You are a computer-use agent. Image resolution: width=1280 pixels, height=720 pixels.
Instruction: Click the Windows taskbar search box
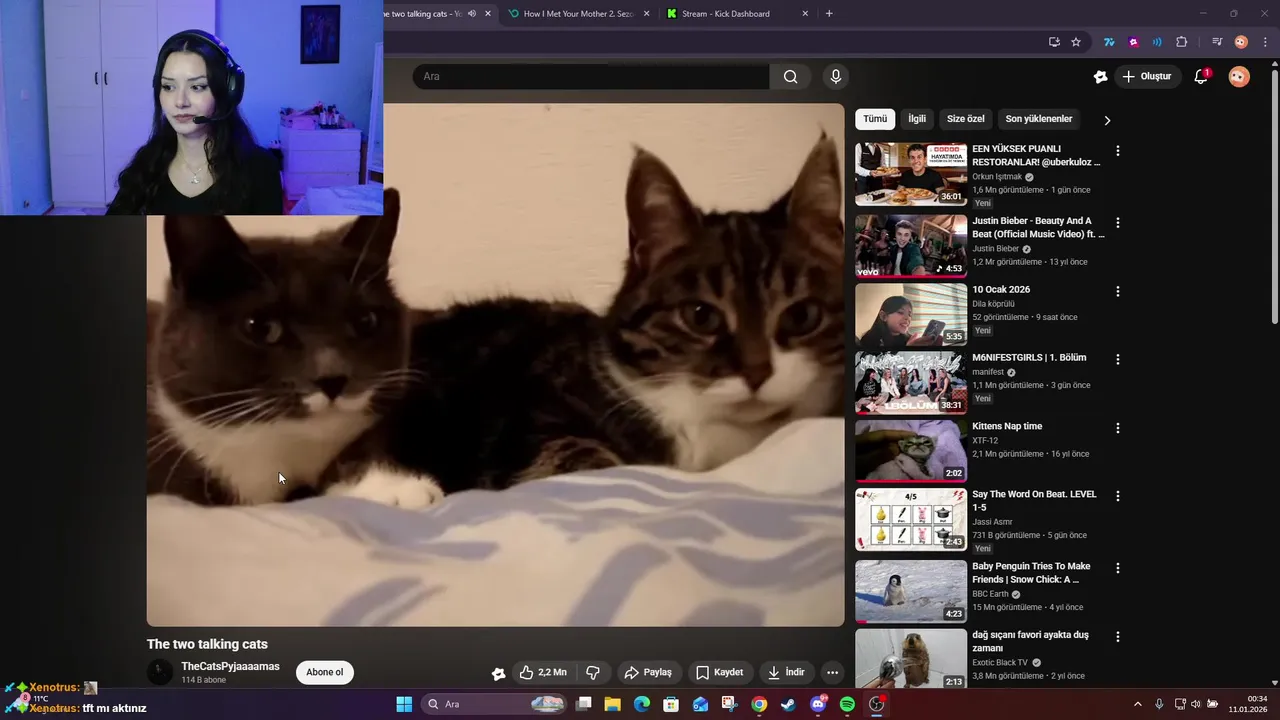point(495,704)
